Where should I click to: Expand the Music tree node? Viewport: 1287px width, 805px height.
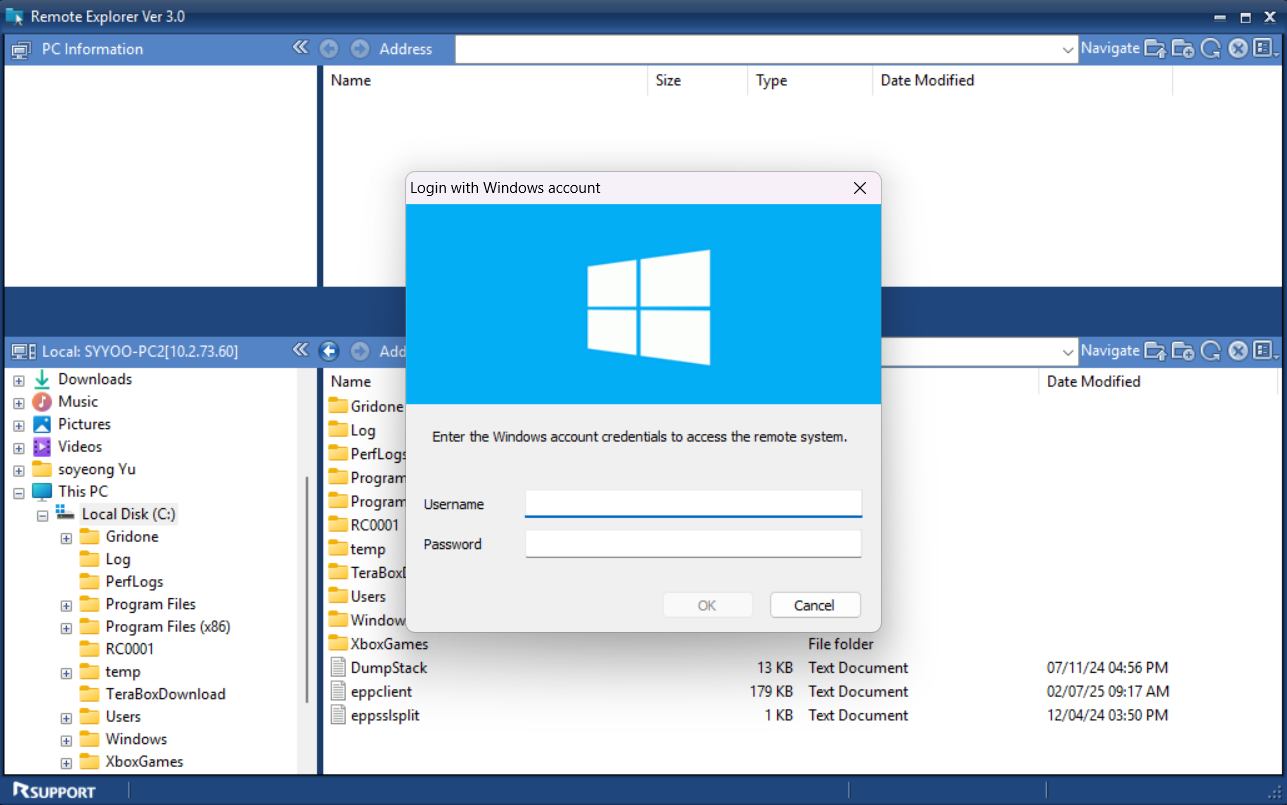[x=18, y=403]
